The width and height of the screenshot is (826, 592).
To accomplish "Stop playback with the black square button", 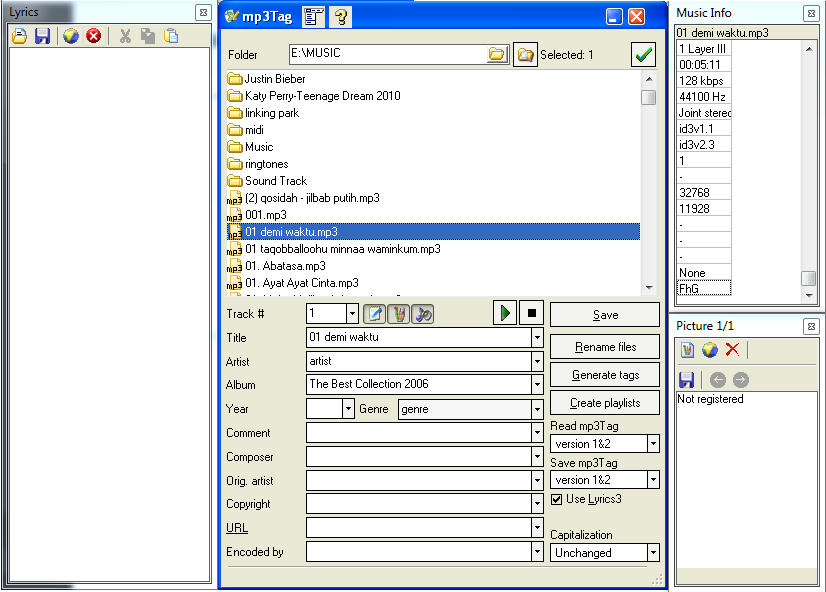I will tap(532, 313).
